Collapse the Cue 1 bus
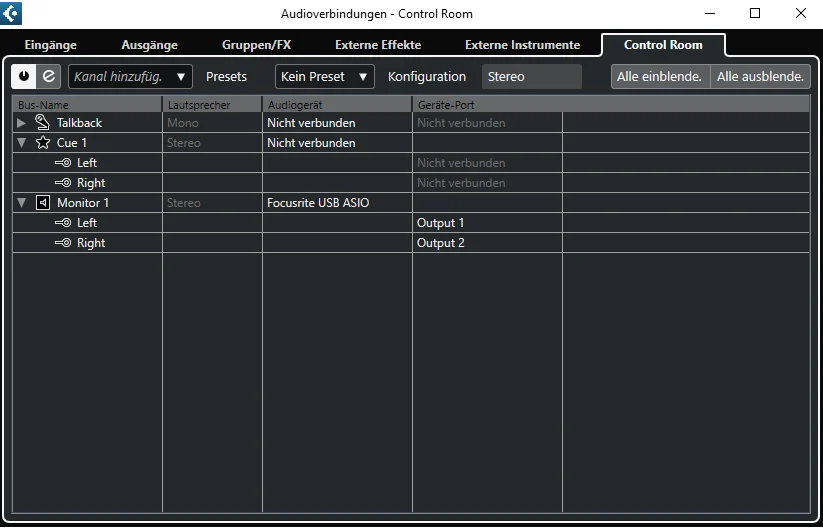 (x=21, y=143)
